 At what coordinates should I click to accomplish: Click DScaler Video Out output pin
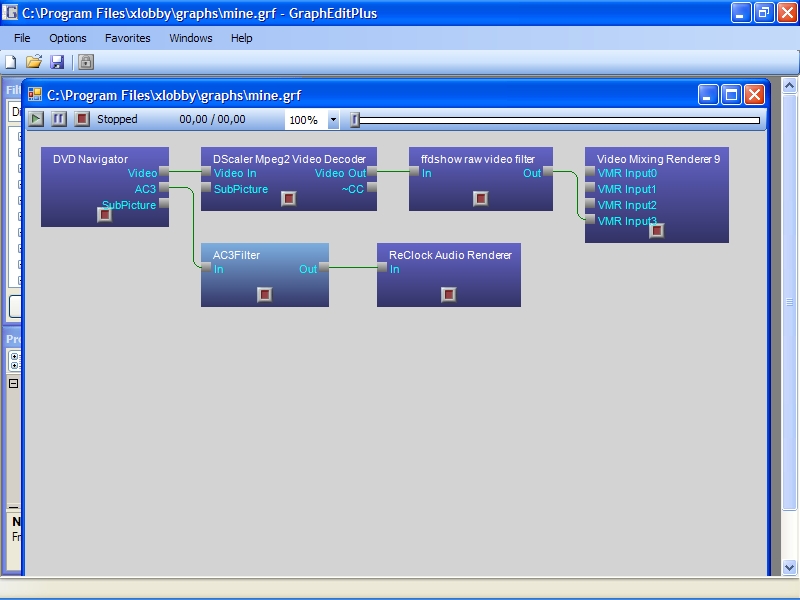[x=372, y=172]
